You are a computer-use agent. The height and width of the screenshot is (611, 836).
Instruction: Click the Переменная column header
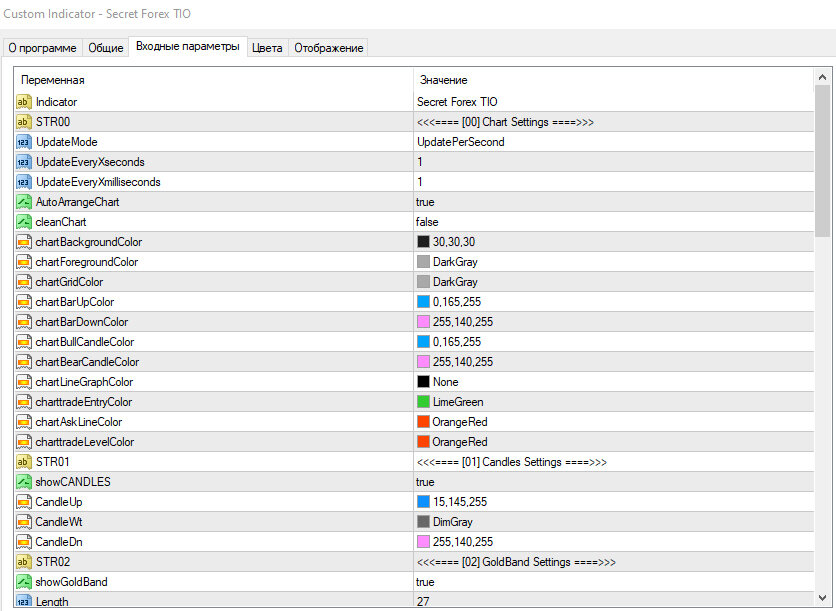point(53,80)
